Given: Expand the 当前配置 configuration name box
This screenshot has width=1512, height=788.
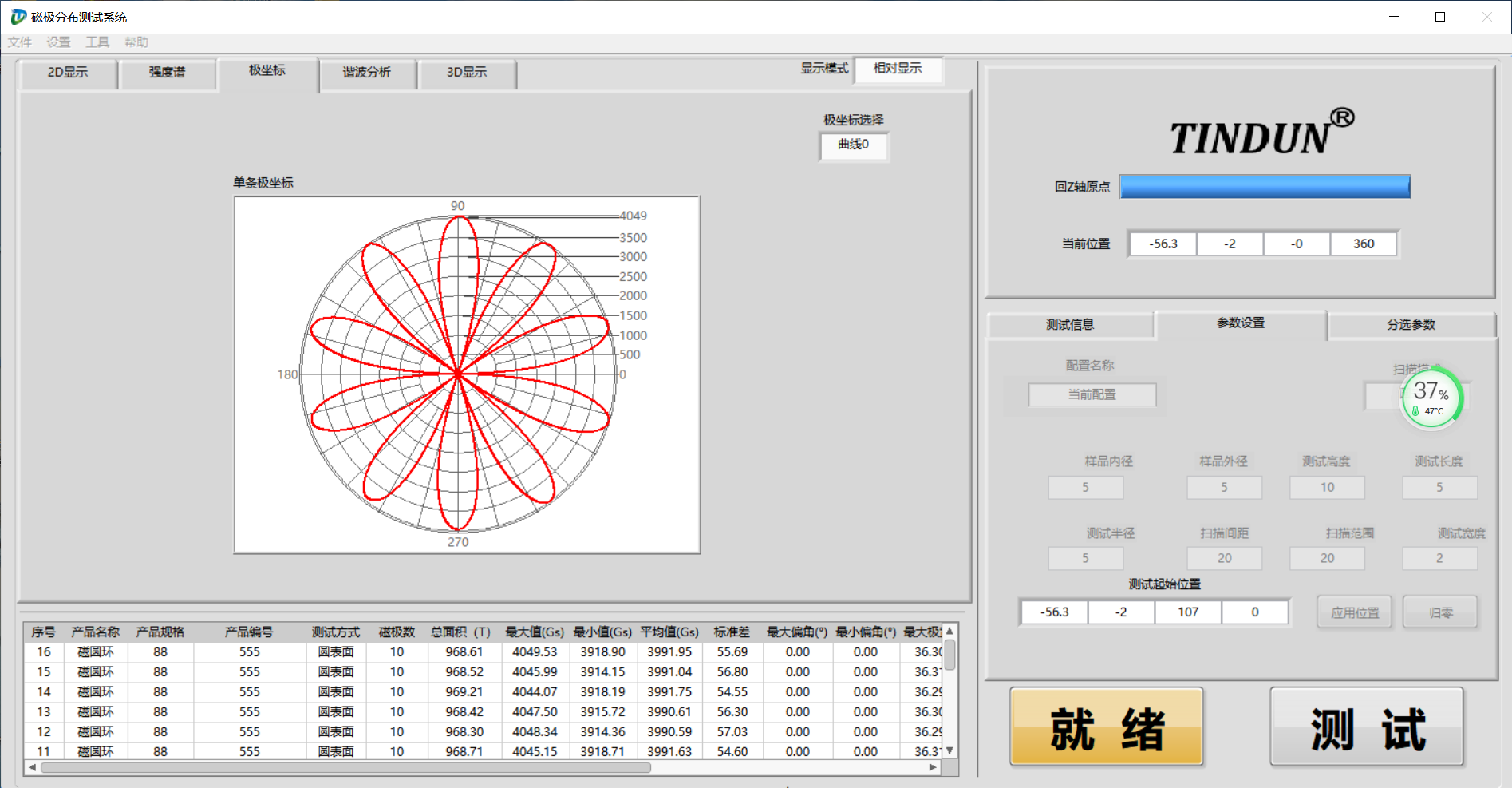Looking at the screenshot, I should pyautogui.click(x=1092, y=394).
